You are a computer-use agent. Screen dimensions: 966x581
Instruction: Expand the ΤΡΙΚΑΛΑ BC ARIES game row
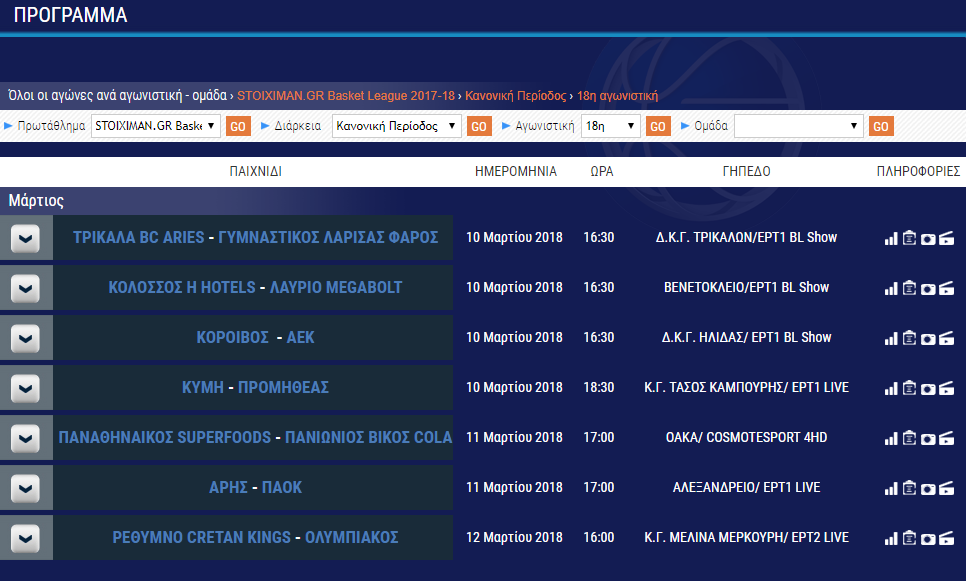(x=25, y=238)
